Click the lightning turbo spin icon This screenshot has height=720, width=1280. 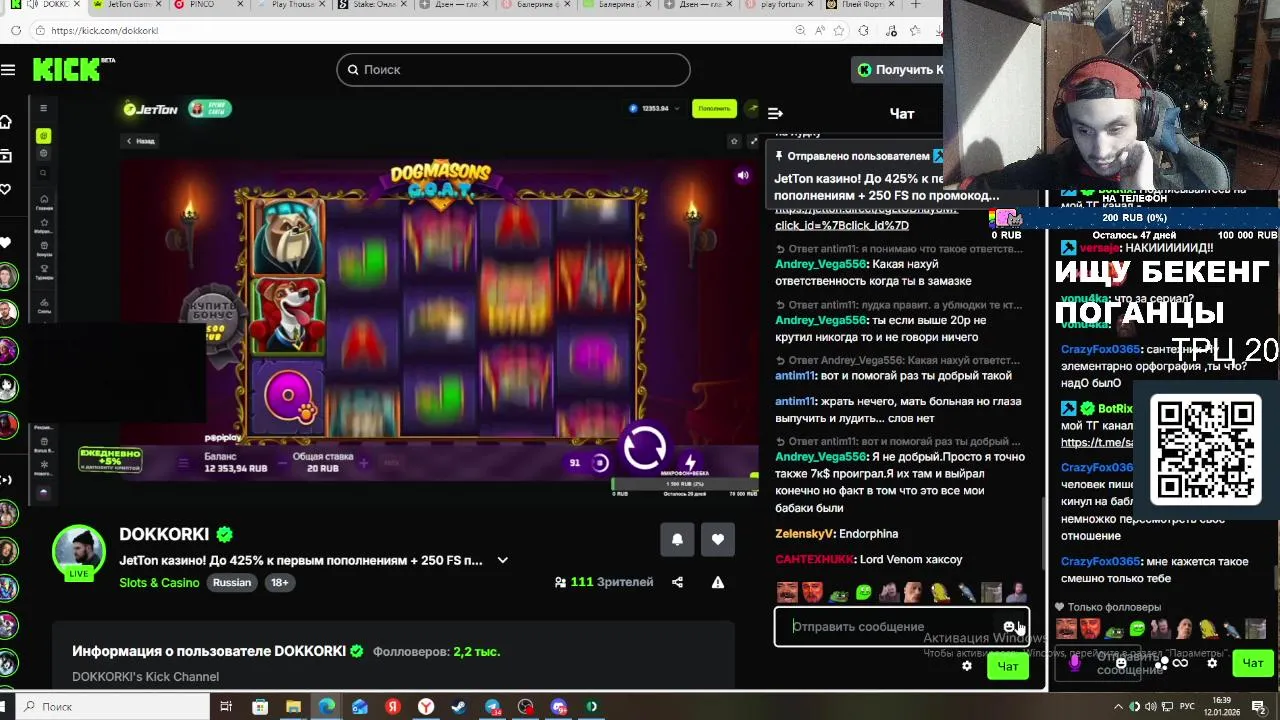[689, 462]
